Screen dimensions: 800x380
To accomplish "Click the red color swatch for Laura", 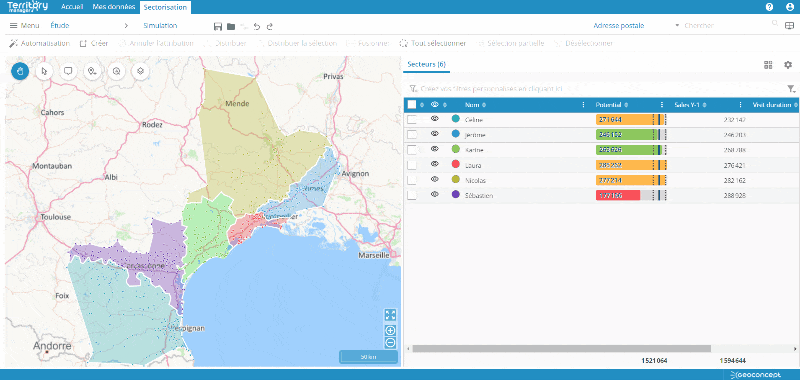I will click(456, 164).
